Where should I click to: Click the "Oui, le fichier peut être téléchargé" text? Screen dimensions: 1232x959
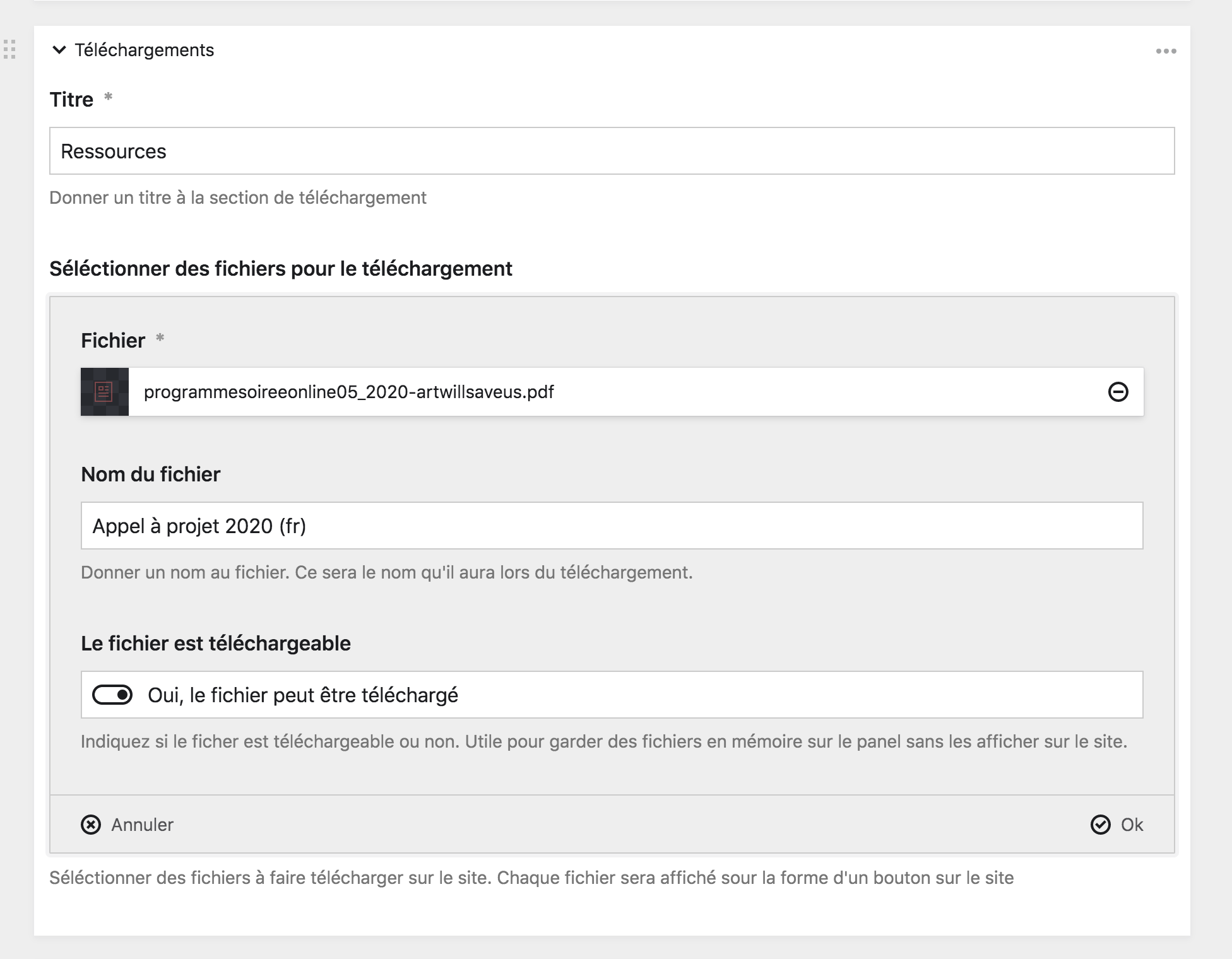303,695
